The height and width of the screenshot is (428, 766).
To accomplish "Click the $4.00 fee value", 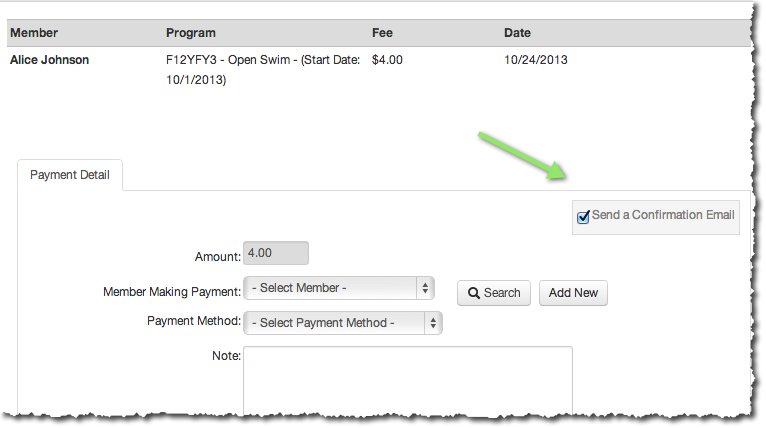I will (387, 60).
